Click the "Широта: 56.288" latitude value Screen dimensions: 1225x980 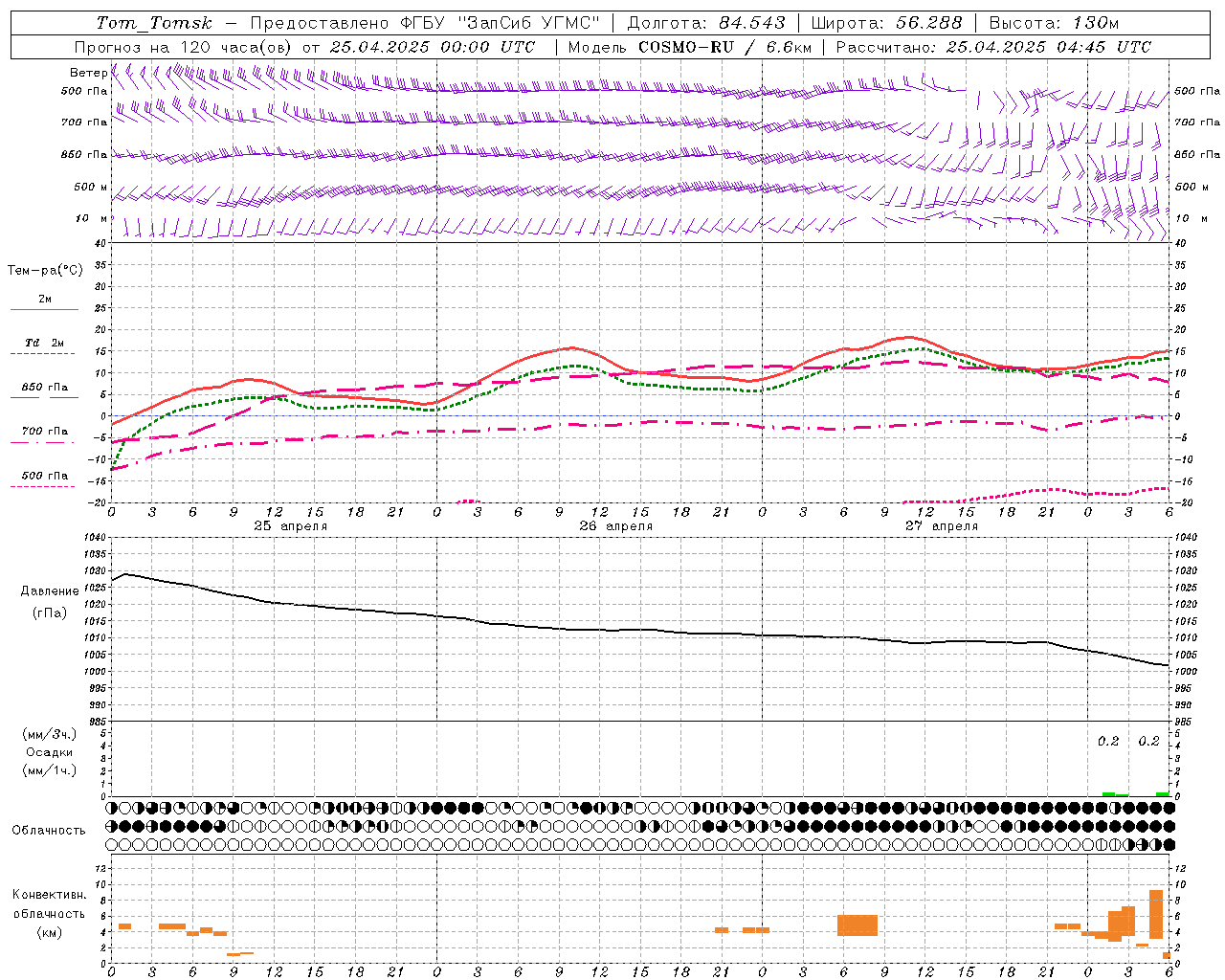click(x=887, y=23)
